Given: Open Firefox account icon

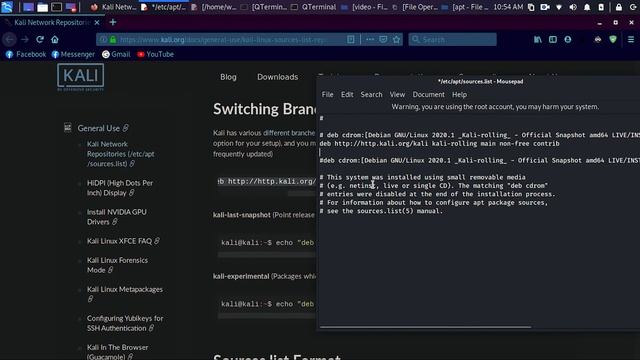Looking at the screenshot, I should pyautogui.click(x=568, y=40).
